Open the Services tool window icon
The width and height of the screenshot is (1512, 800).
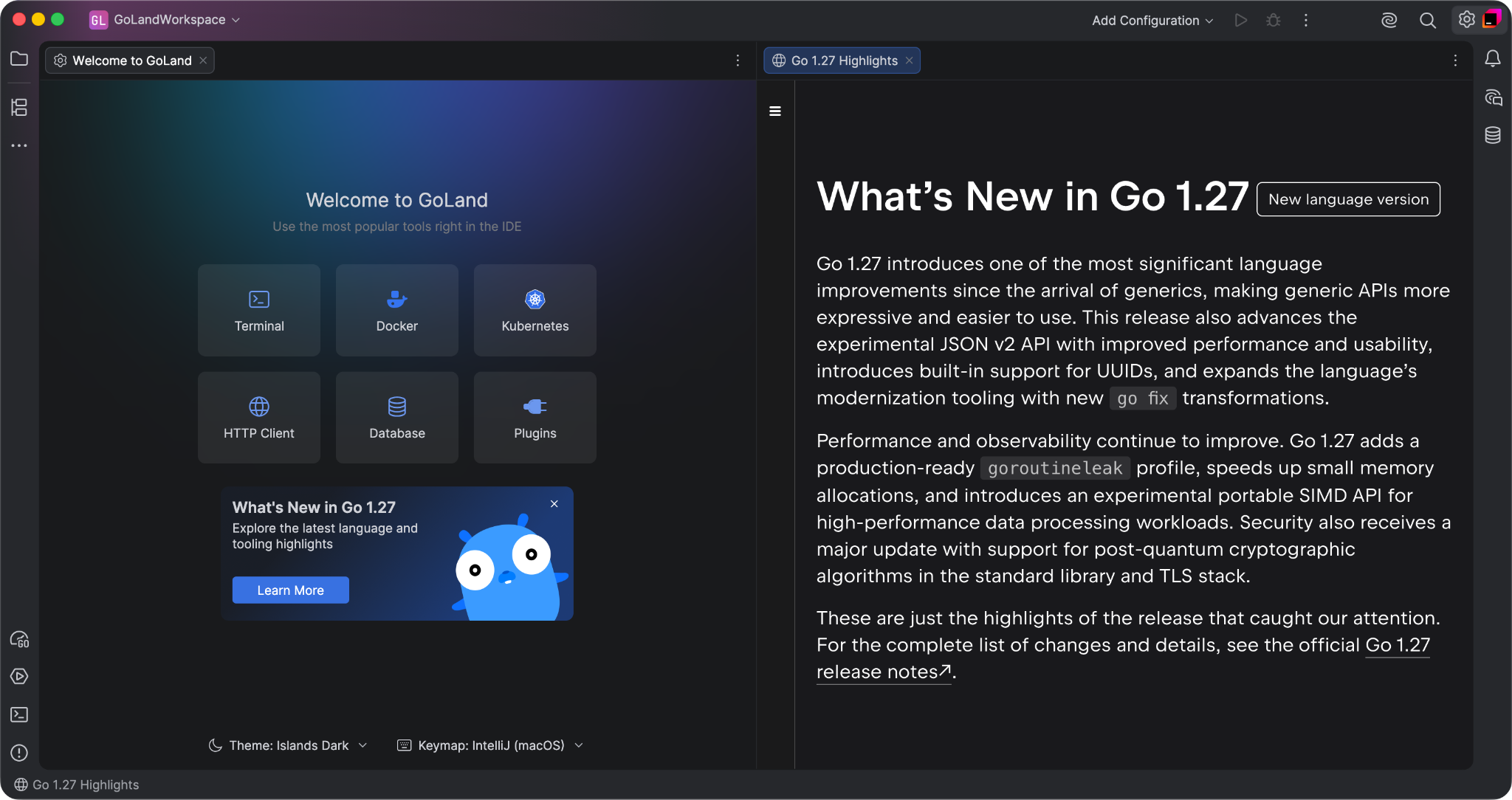click(x=19, y=677)
